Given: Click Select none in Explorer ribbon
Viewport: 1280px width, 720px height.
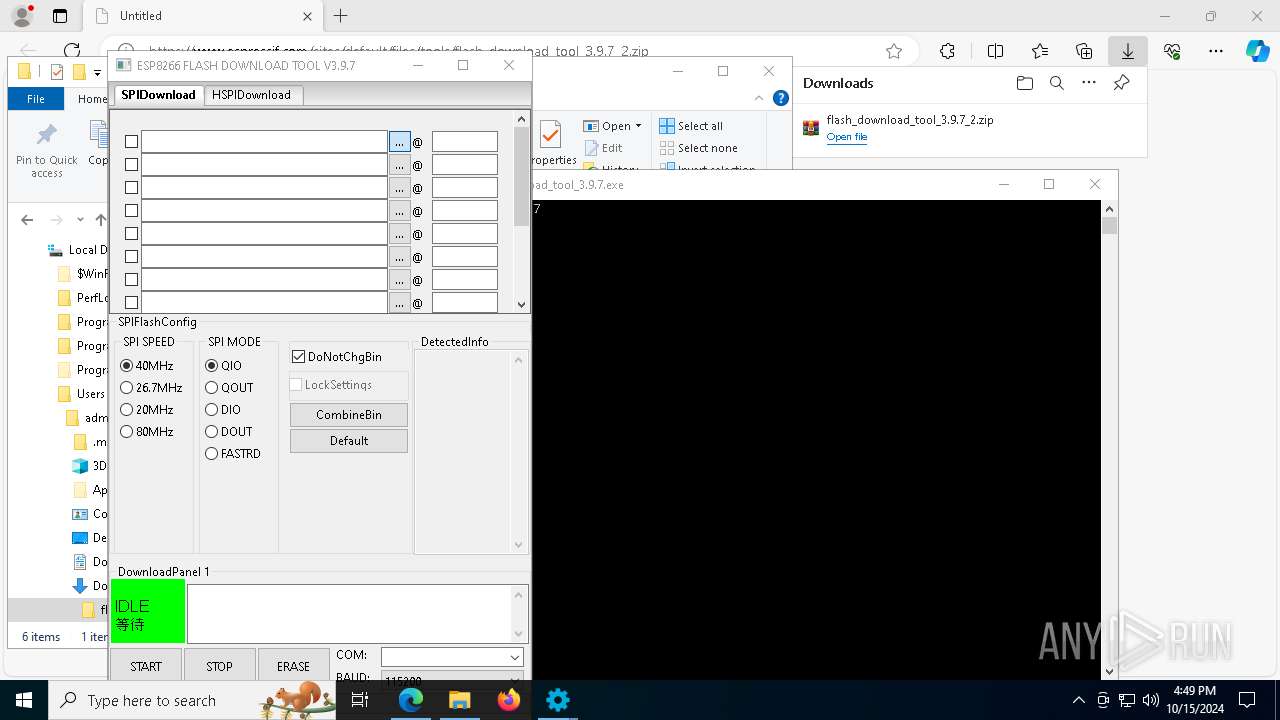Looking at the screenshot, I should (698, 148).
